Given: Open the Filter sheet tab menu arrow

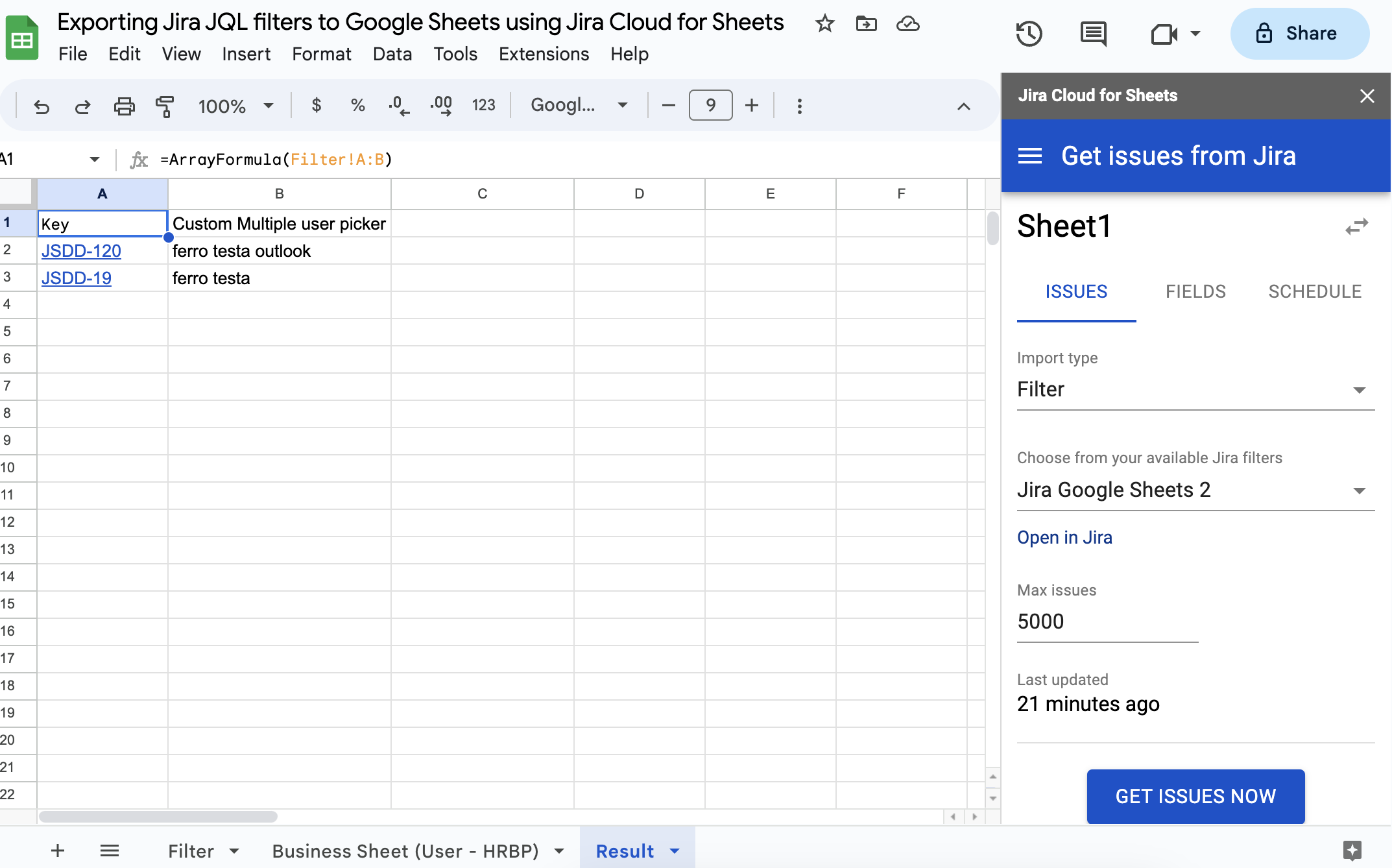Looking at the screenshot, I should coord(234,851).
